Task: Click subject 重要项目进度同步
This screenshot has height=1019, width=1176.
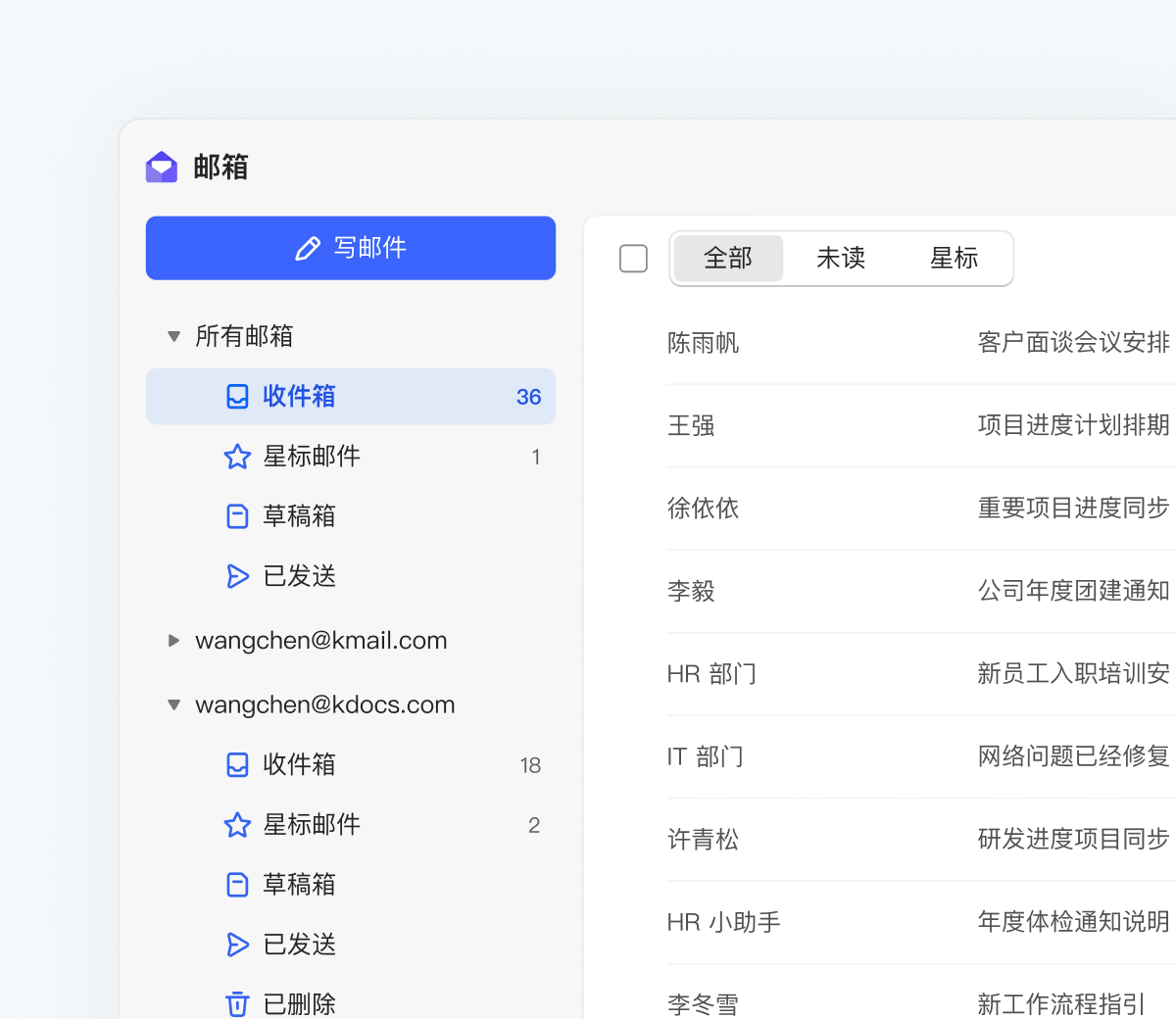Action: coord(1074,508)
